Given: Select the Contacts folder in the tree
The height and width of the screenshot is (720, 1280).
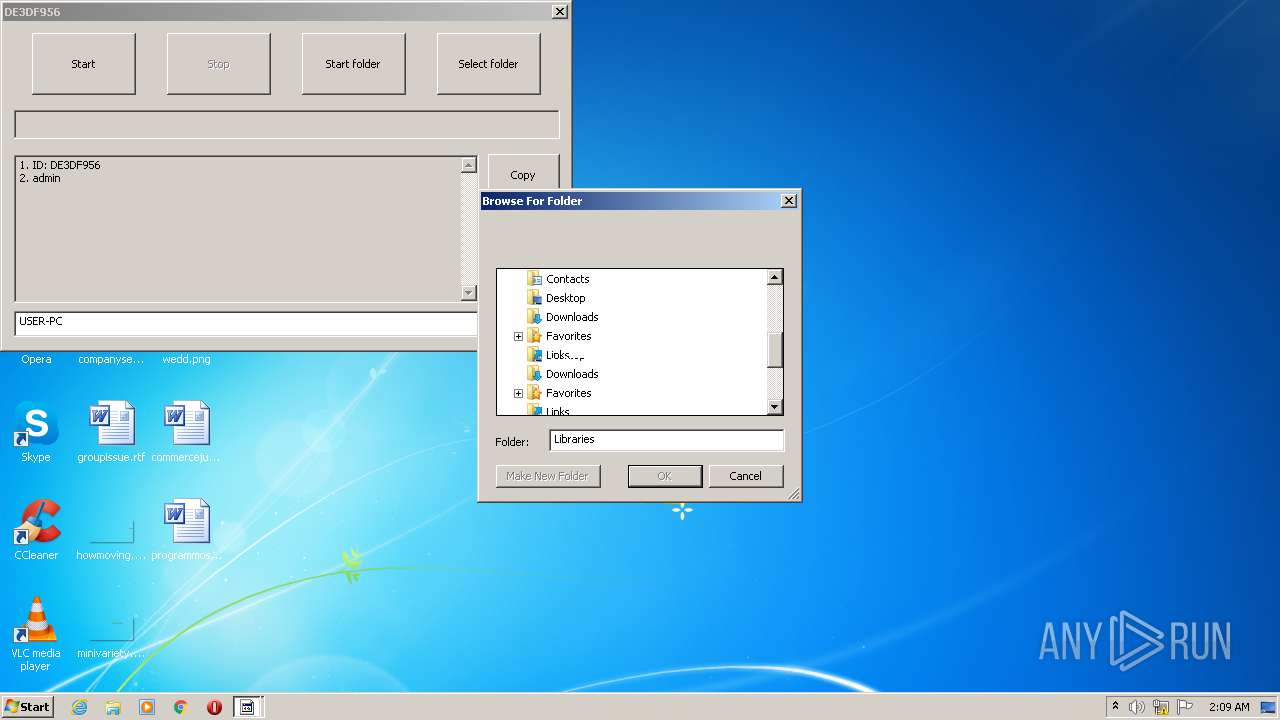Looking at the screenshot, I should 567,279.
